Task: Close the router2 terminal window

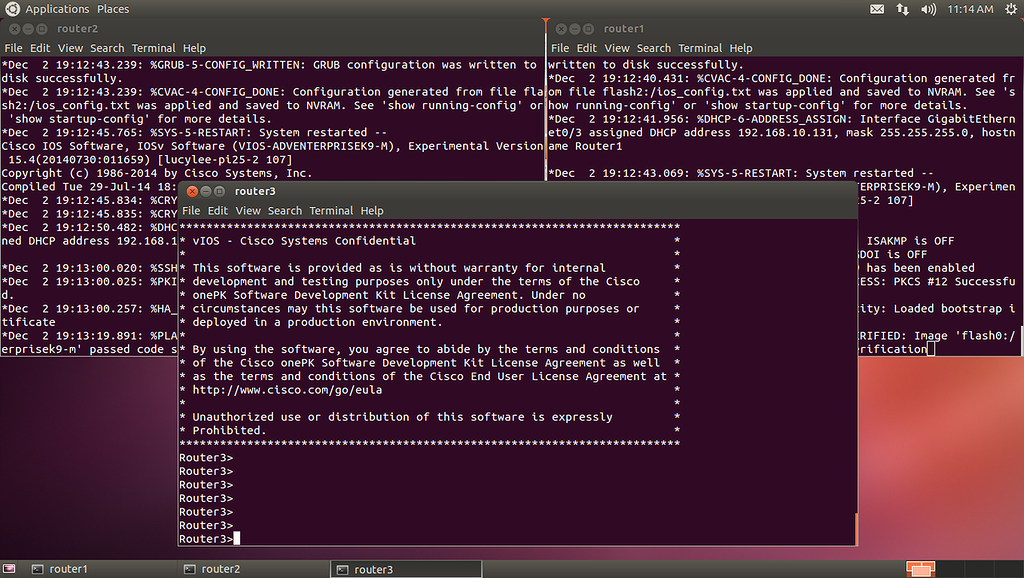Action: [14, 29]
